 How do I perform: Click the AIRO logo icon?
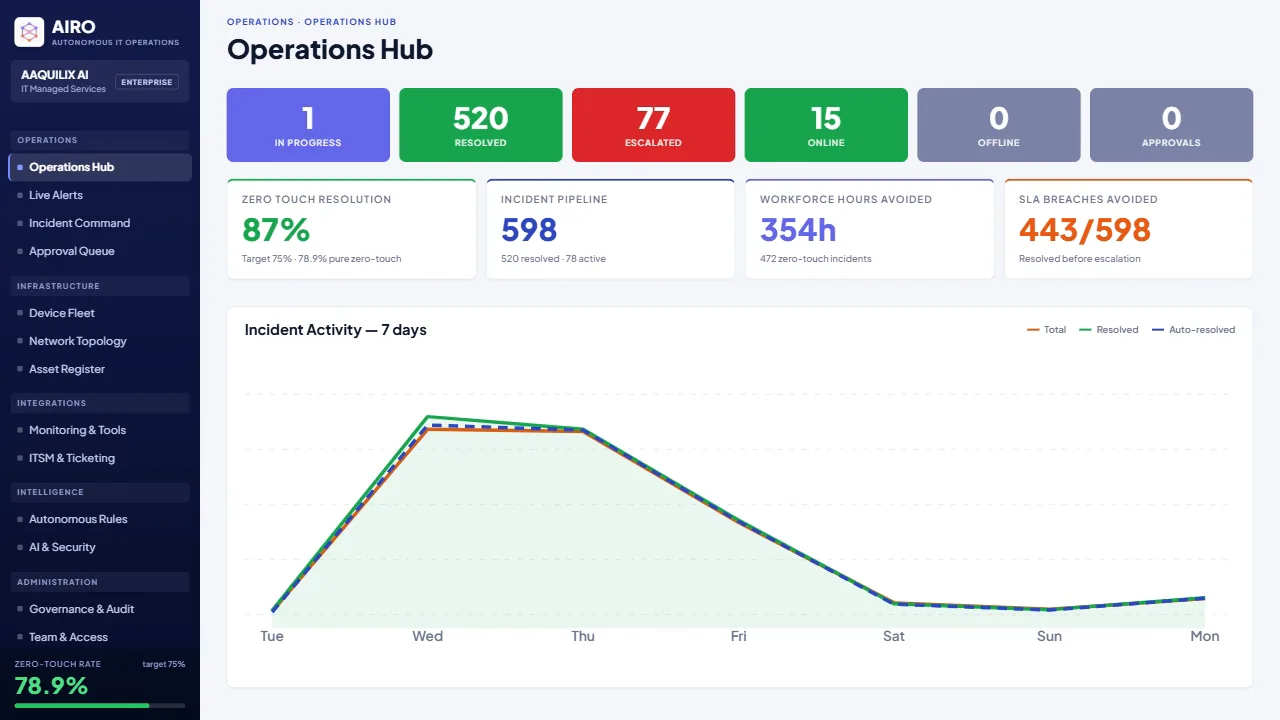29,32
